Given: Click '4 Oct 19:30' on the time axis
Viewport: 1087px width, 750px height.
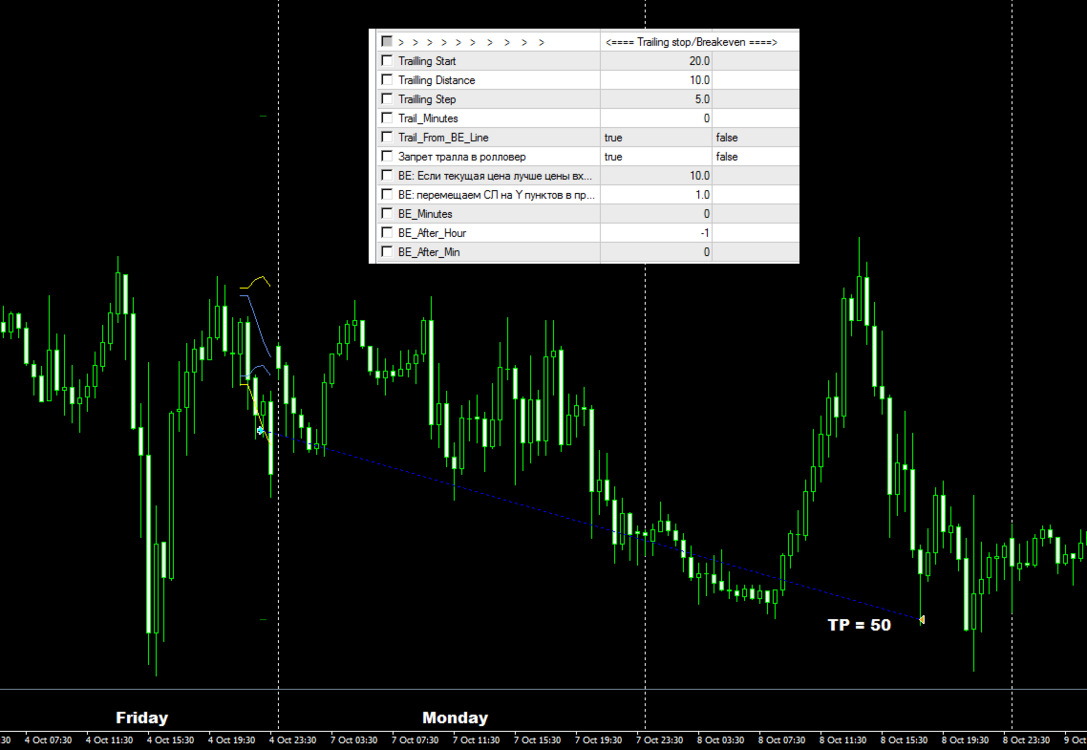Looking at the screenshot, I should click(232, 740).
